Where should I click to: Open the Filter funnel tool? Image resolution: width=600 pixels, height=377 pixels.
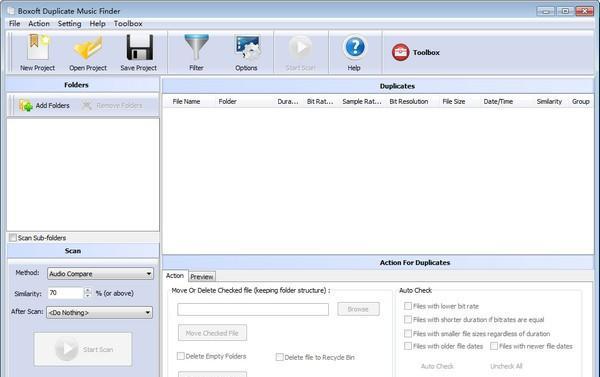196,47
